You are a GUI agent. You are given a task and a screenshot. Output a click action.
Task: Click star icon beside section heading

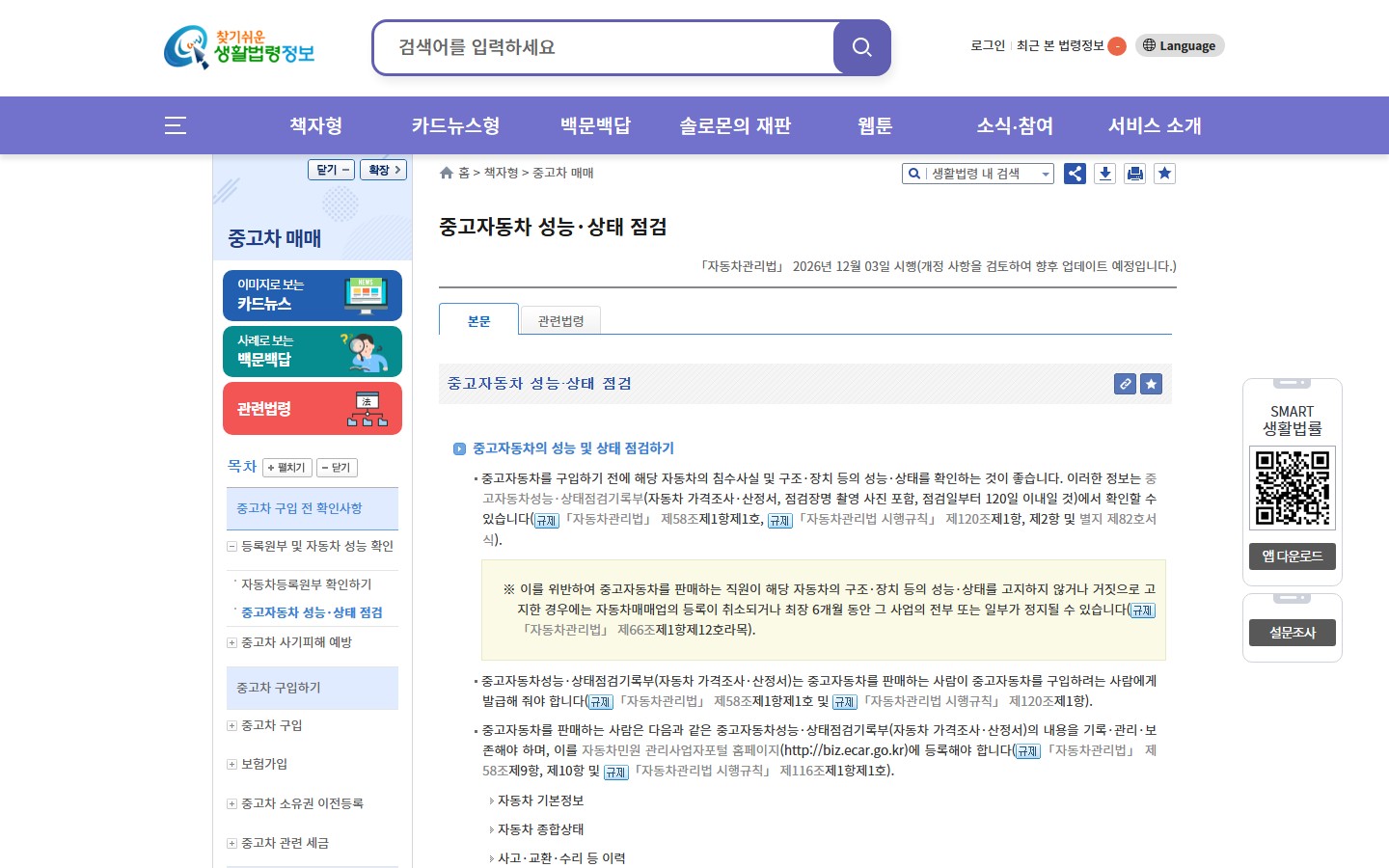tap(1151, 384)
